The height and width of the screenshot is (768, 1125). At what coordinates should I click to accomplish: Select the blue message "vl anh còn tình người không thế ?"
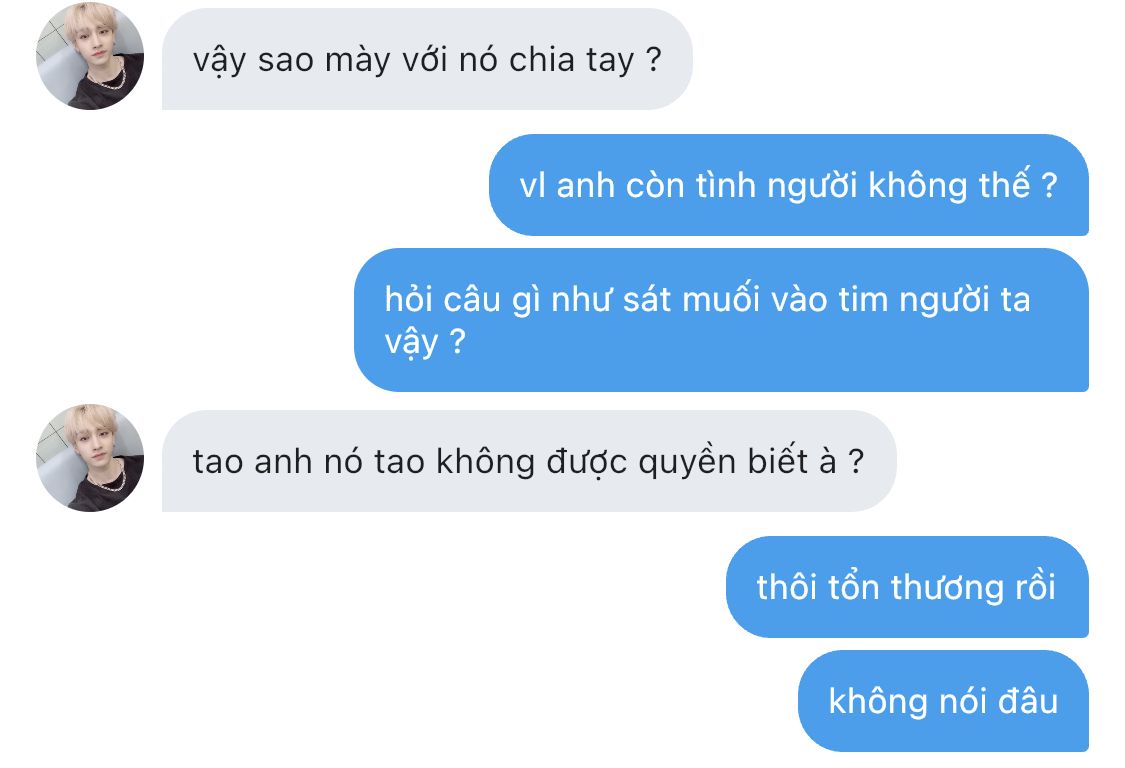[x=789, y=184]
